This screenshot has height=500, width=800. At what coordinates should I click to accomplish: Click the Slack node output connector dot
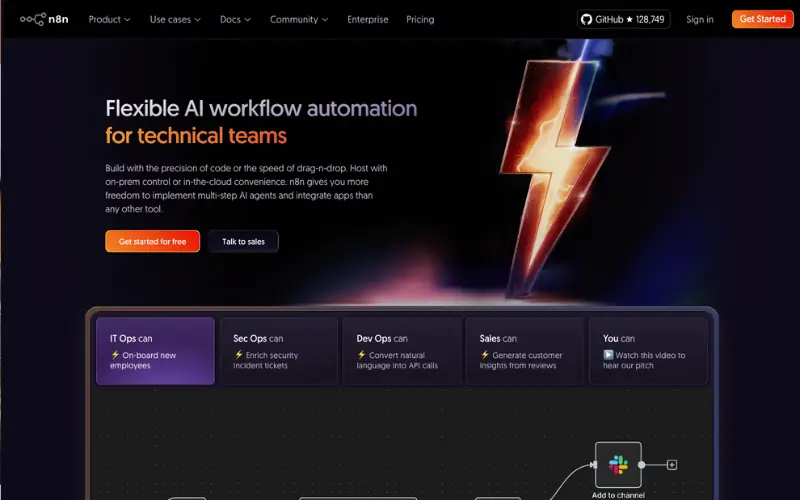641,465
